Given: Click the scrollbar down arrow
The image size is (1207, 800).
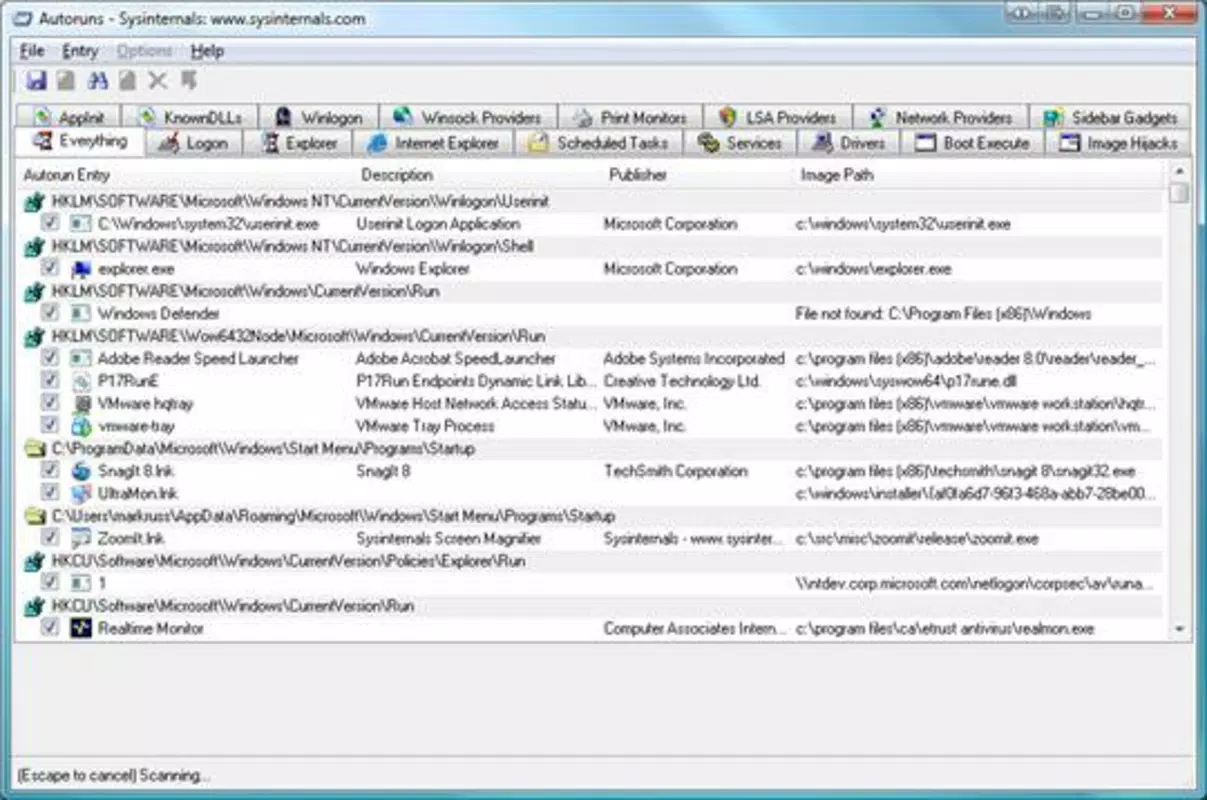Looking at the screenshot, I should [x=1179, y=630].
